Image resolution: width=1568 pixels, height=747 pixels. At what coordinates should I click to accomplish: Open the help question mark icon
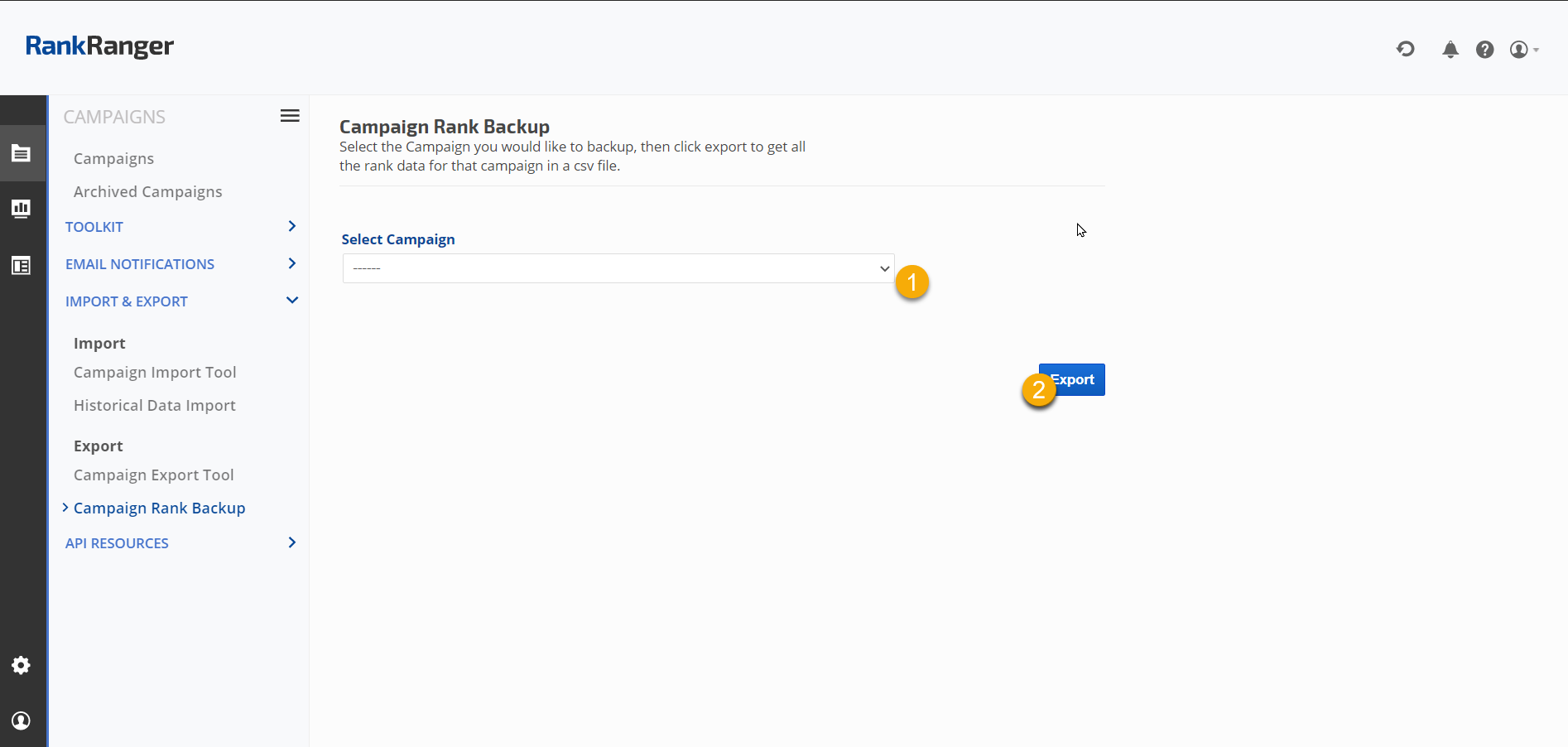pos(1484,50)
